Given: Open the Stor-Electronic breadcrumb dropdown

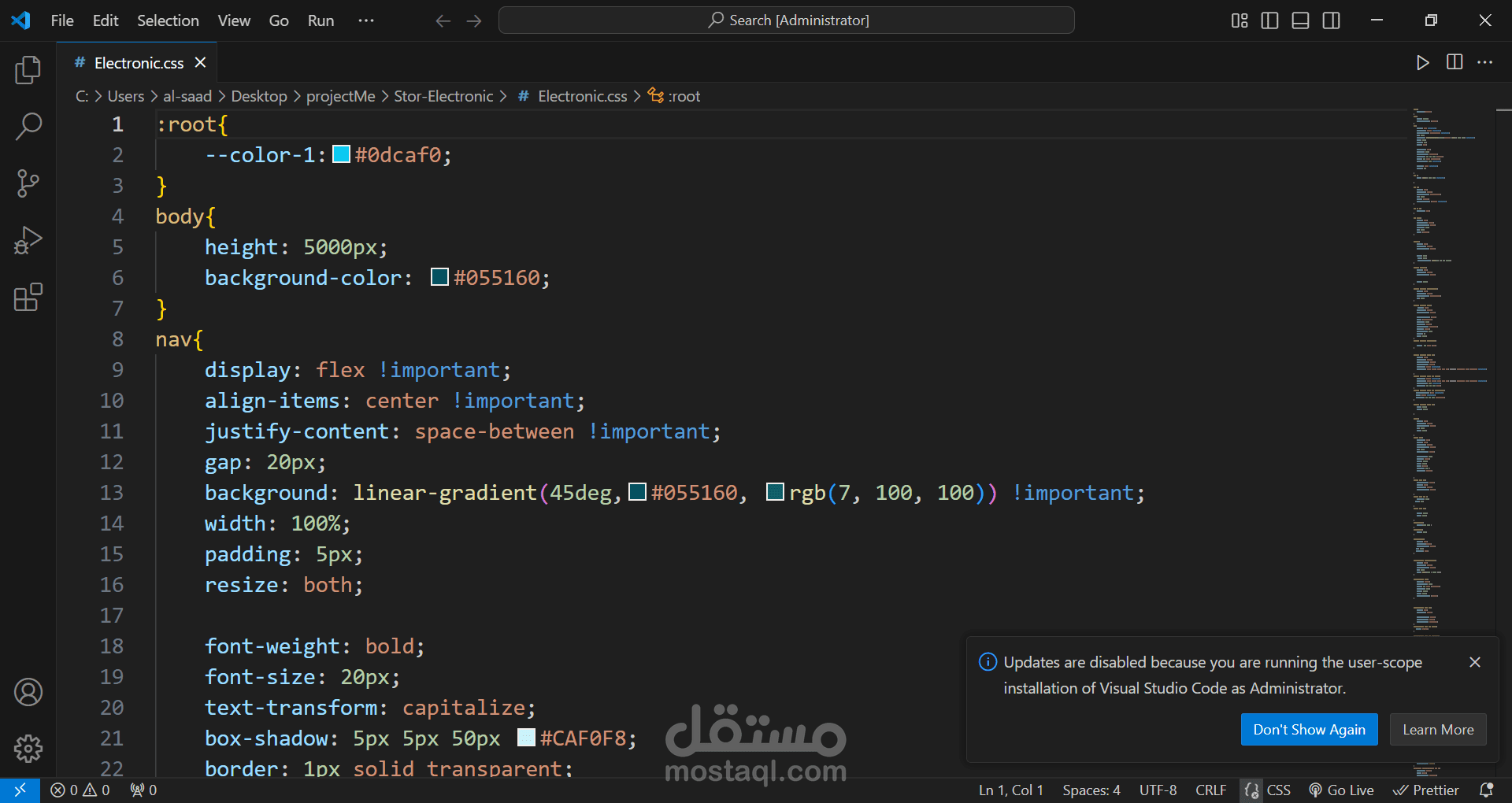Looking at the screenshot, I should (x=443, y=96).
